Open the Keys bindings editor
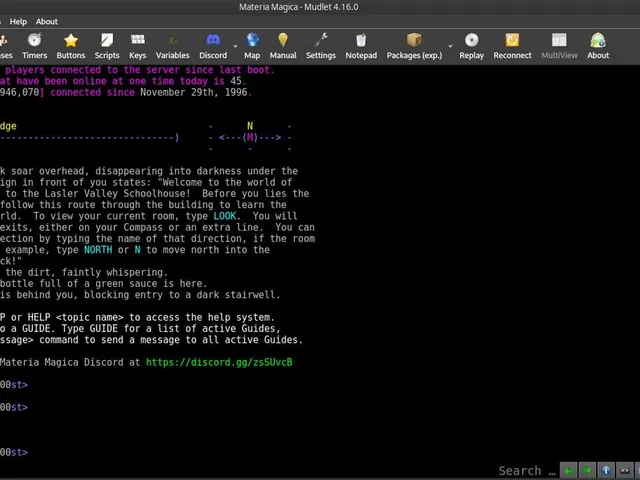 coord(138,46)
